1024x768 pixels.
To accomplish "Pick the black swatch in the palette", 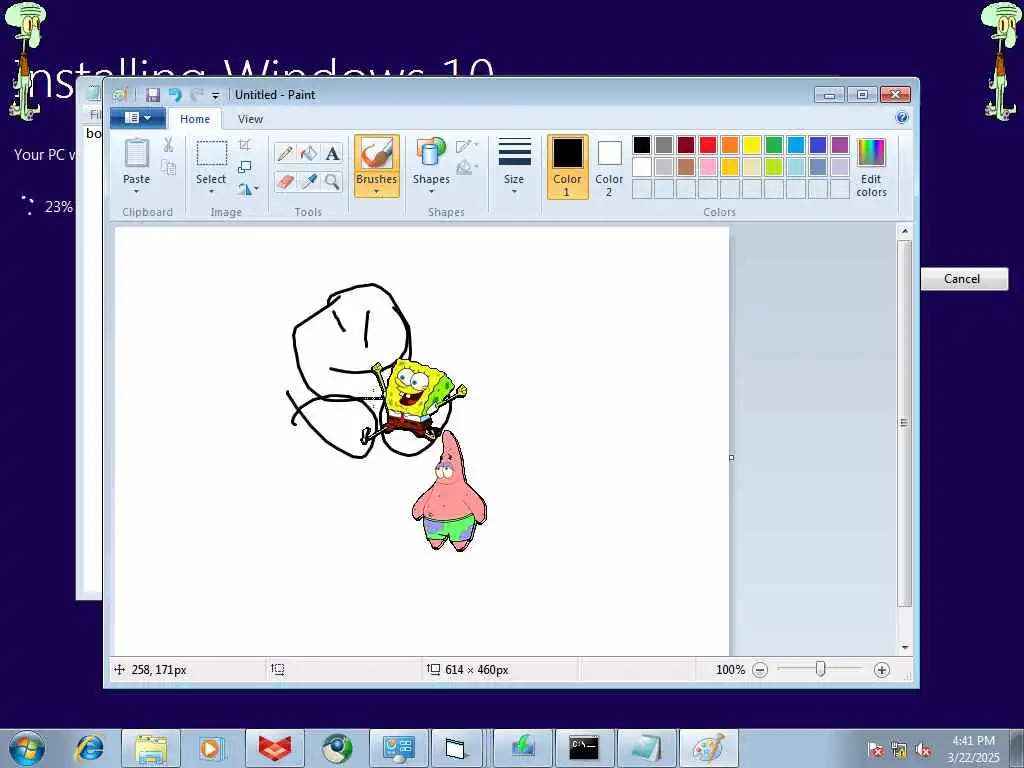I will pos(642,145).
